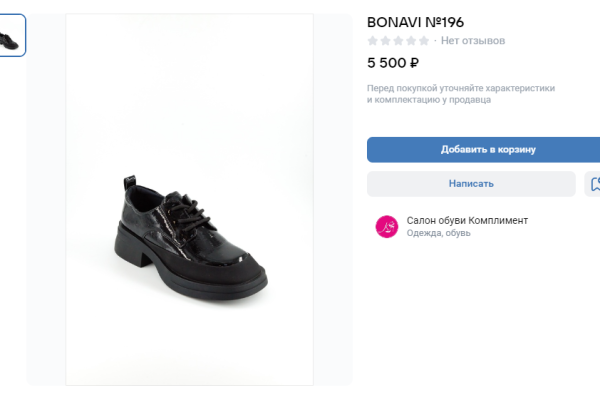Screen dimensions: 600x400
Task: Select the third rating star
Action: coord(398,41)
